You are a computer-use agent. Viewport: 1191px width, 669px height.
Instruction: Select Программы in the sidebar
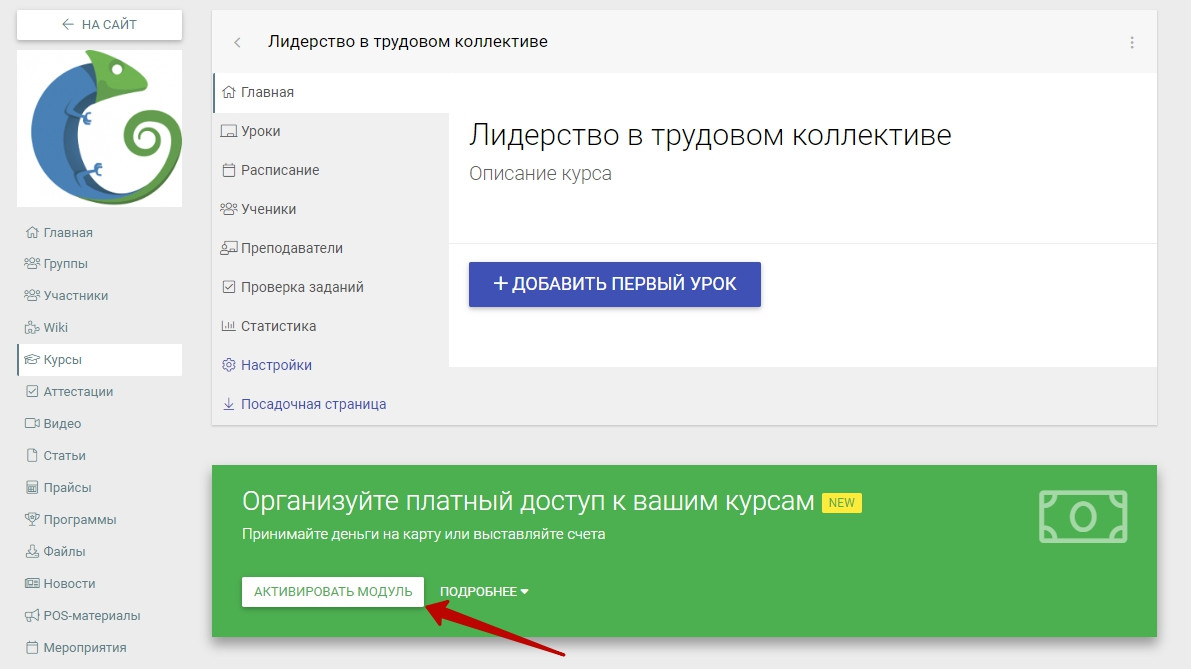(79, 520)
